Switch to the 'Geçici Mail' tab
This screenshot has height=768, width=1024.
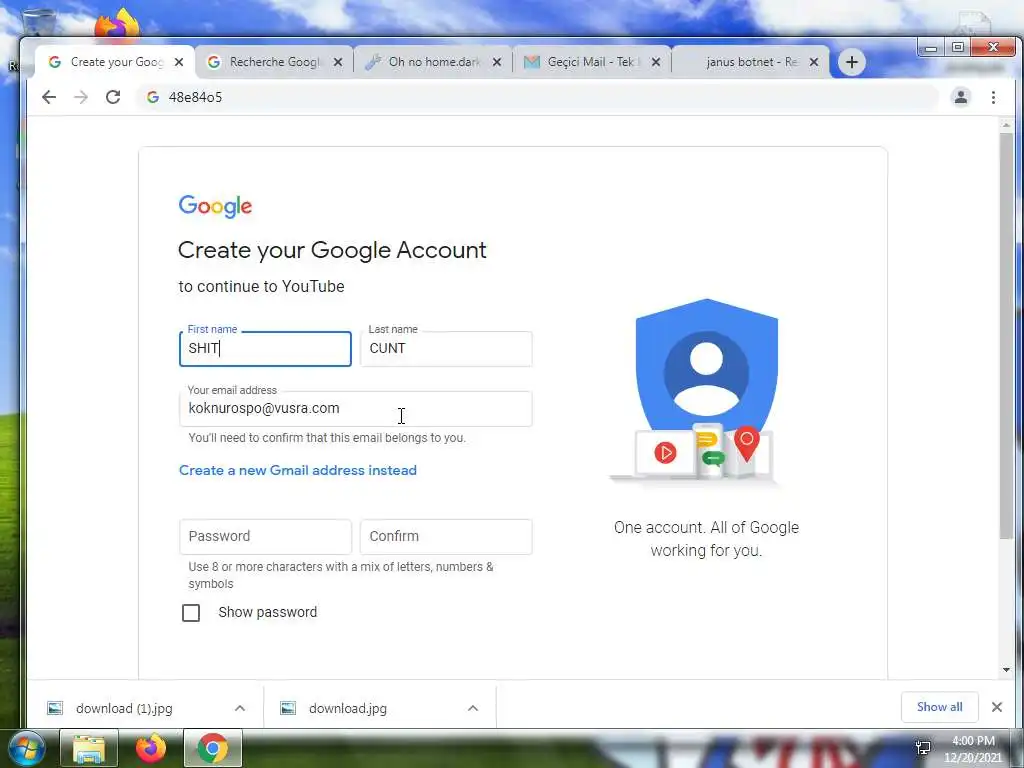click(592, 62)
